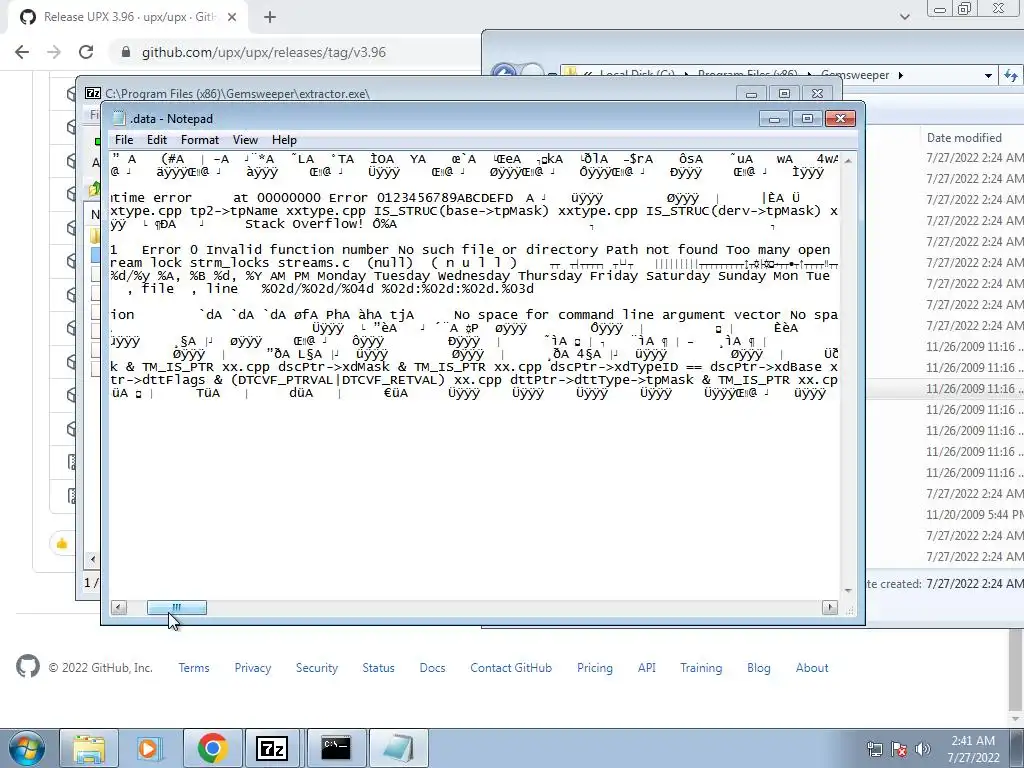Click the GitHub logo in page footer

tap(27, 667)
